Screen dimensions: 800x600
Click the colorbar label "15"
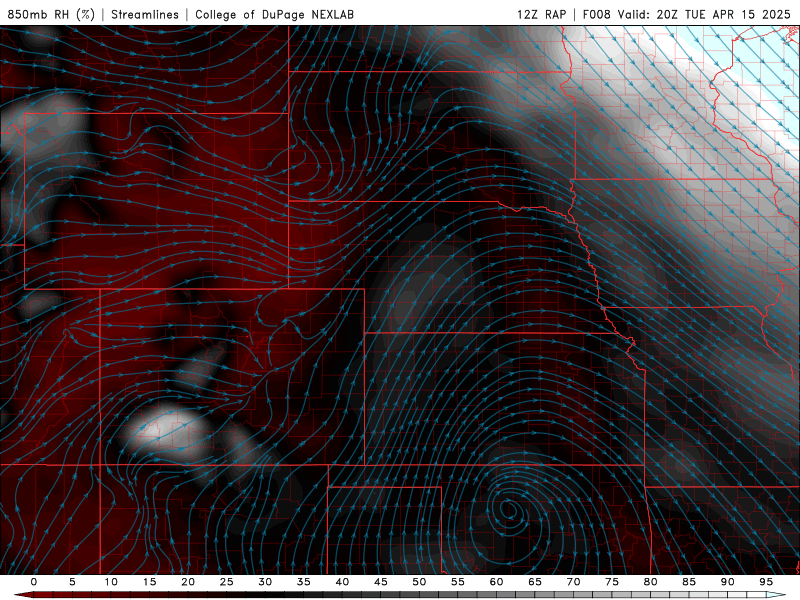pyautogui.click(x=149, y=582)
